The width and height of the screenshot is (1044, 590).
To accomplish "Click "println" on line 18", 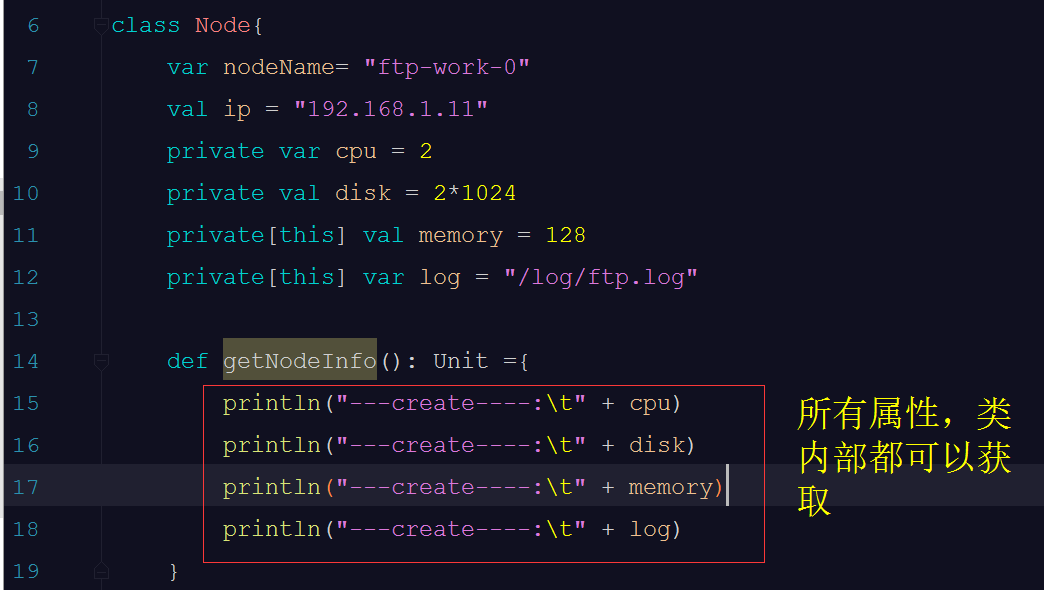I will tap(272, 530).
